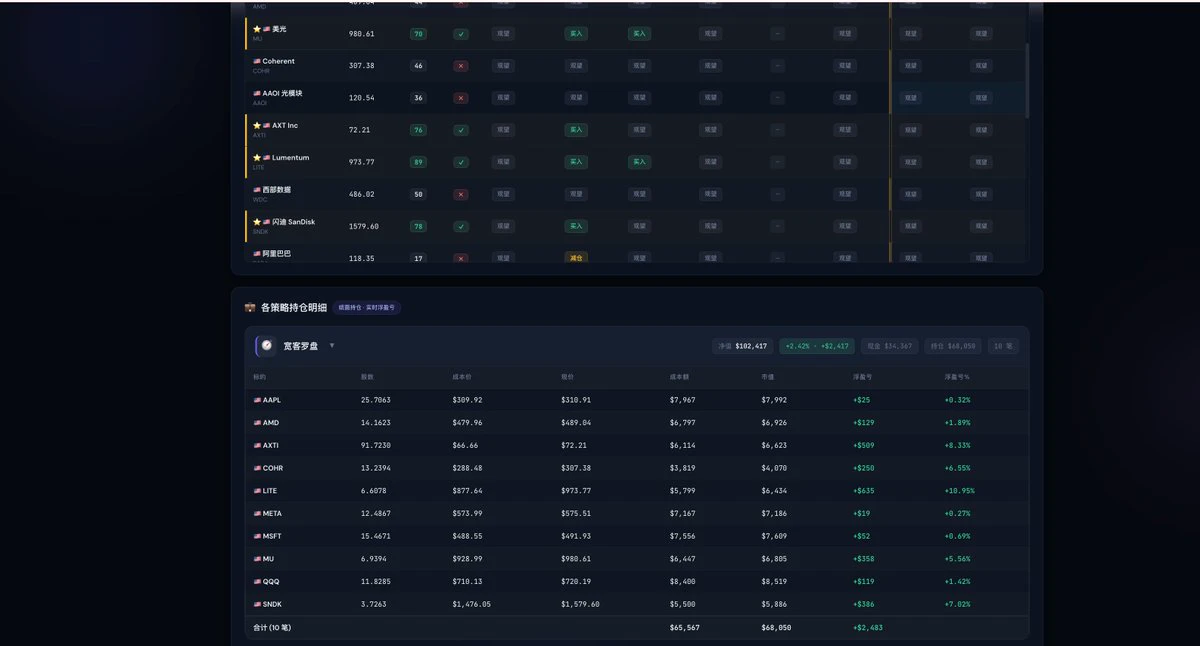This screenshot has height=646, width=1200.
Task: Click the compass icon next to 宽客罗盘
Action: click(267, 346)
